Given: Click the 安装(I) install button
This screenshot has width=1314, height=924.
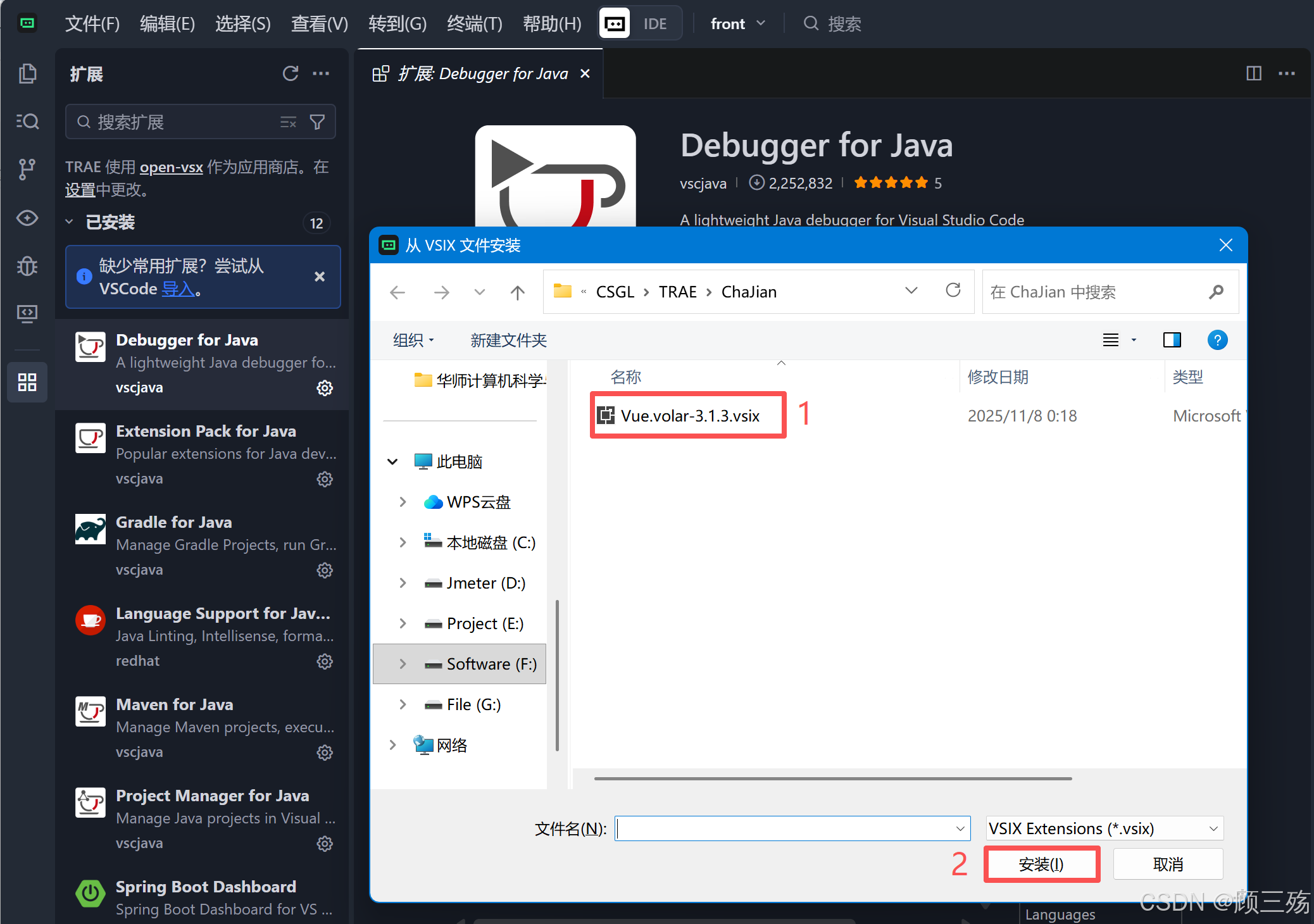Looking at the screenshot, I should coord(1041,864).
